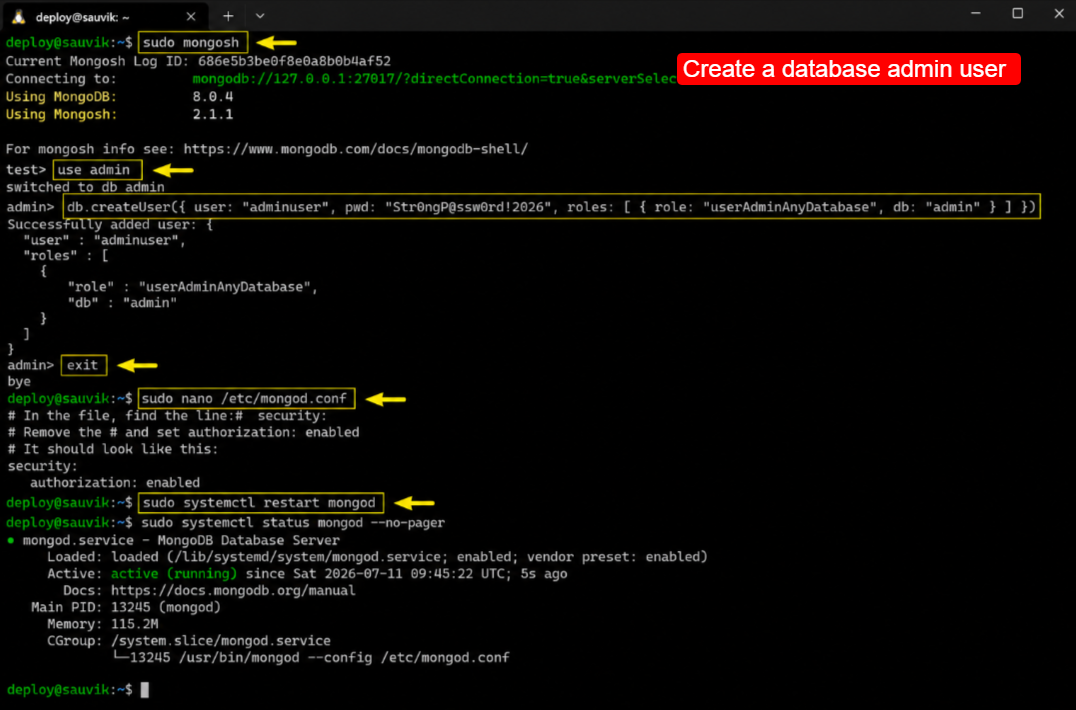Click the "role" : "userAdminAnyDatabase" output line
Image resolution: width=1076 pixels, height=710 pixels.
coord(193,287)
